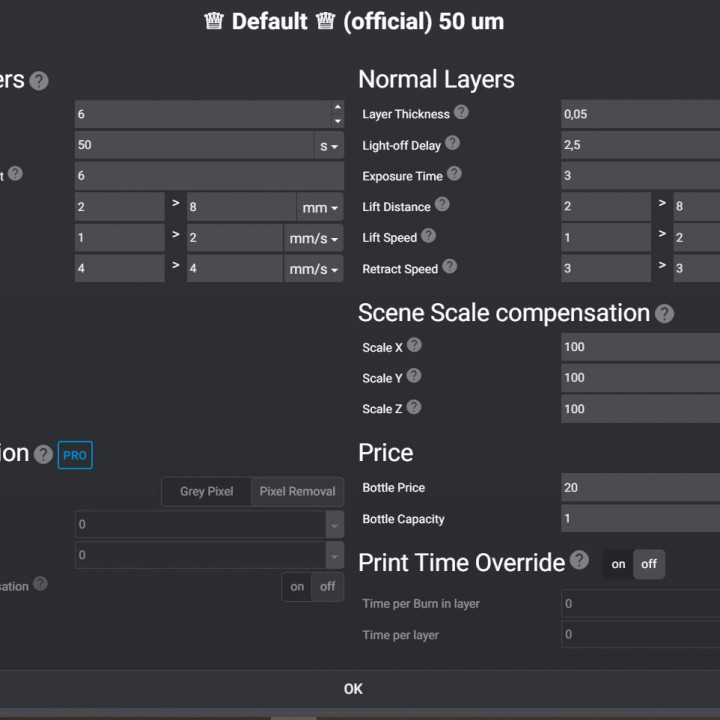Image resolution: width=720 pixels, height=720 pixels.
Task: Turn Print Time Override on
Action: coord(618,564)
